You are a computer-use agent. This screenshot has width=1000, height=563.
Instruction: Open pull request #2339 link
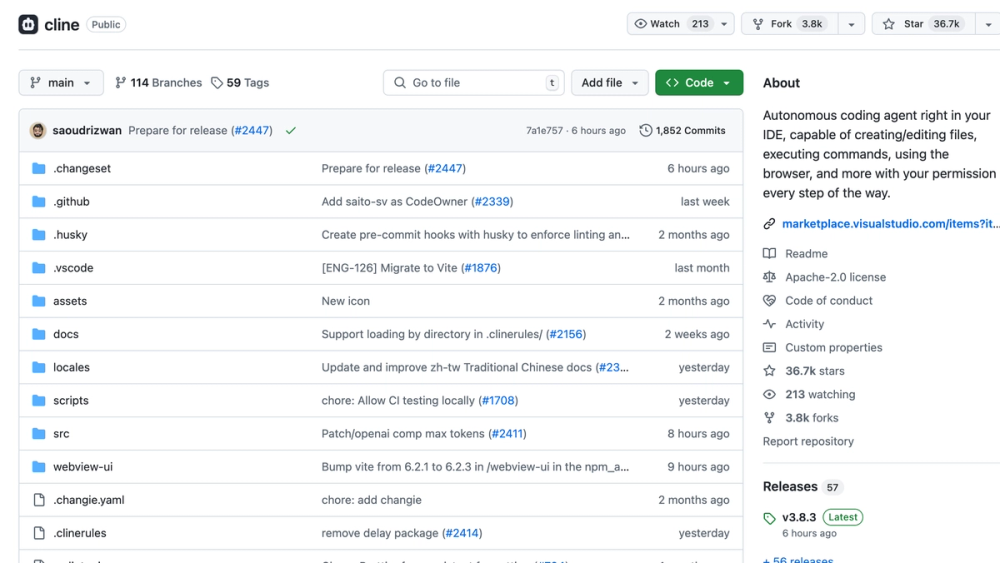[x=492, y=201]
